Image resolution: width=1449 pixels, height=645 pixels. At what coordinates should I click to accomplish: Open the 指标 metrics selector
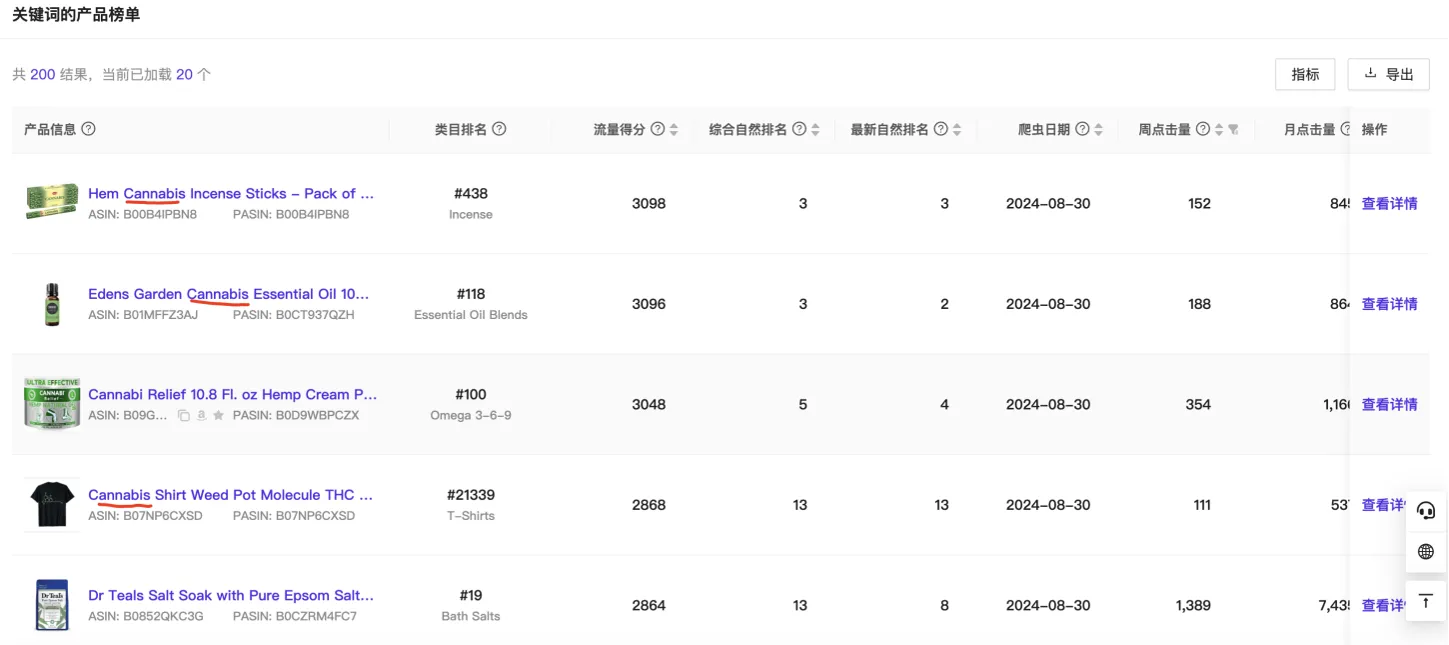point(1304,73)
